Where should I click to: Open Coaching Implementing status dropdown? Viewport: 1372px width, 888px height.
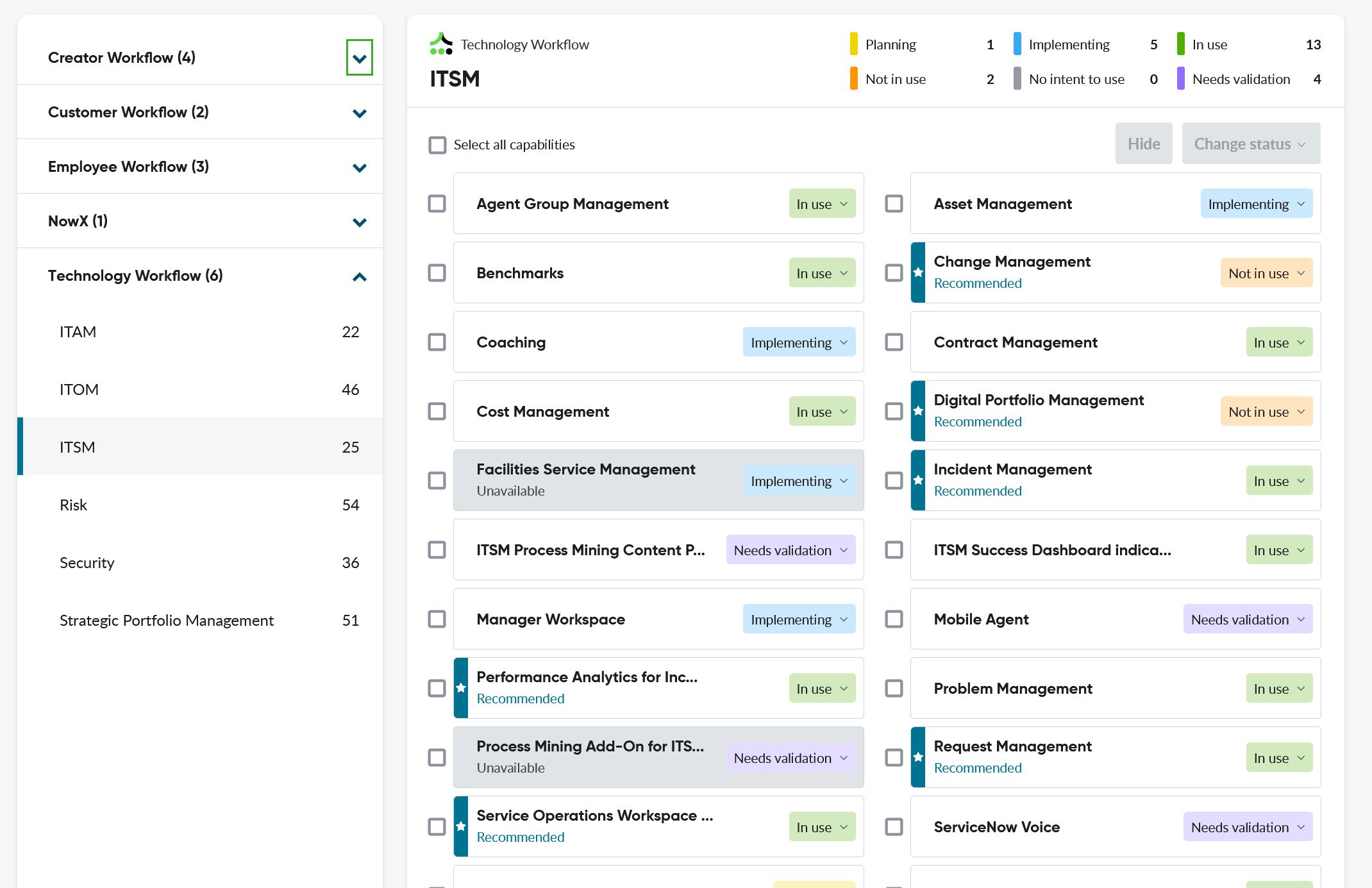[799, 342]
